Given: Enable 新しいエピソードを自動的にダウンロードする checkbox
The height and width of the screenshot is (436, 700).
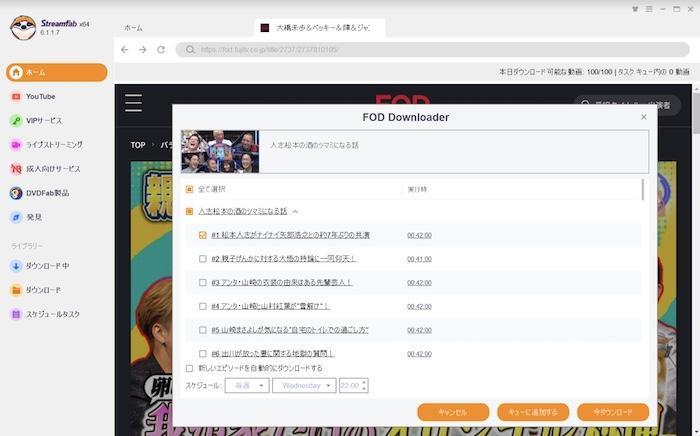Looking at the screenshot, I should coord(189,368).
